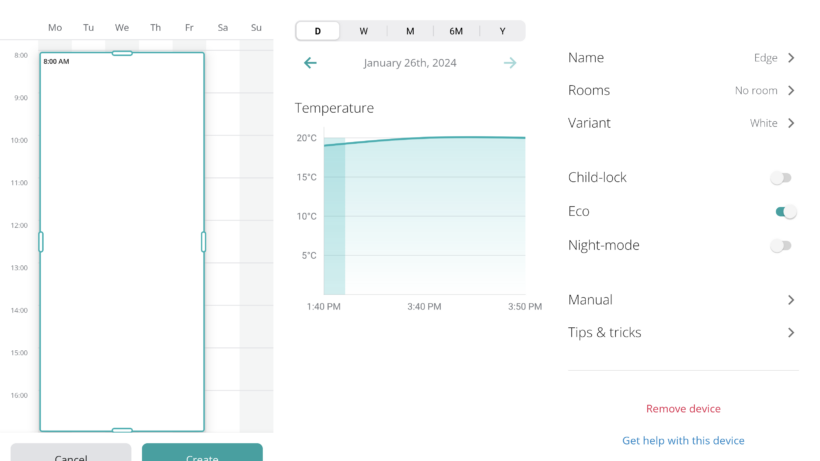
Task: Click Remove device link
Action: point(683,409)
